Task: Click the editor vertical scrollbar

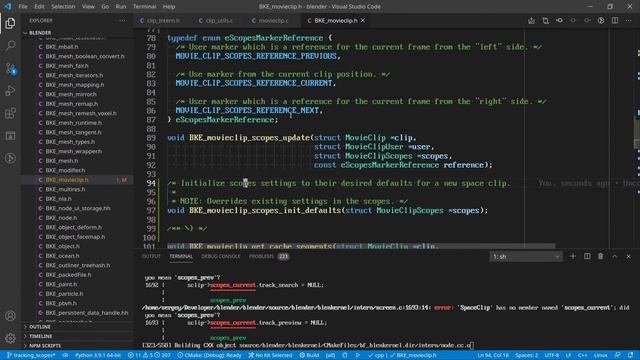Action: pyautogui.click(x=637, y=132)
